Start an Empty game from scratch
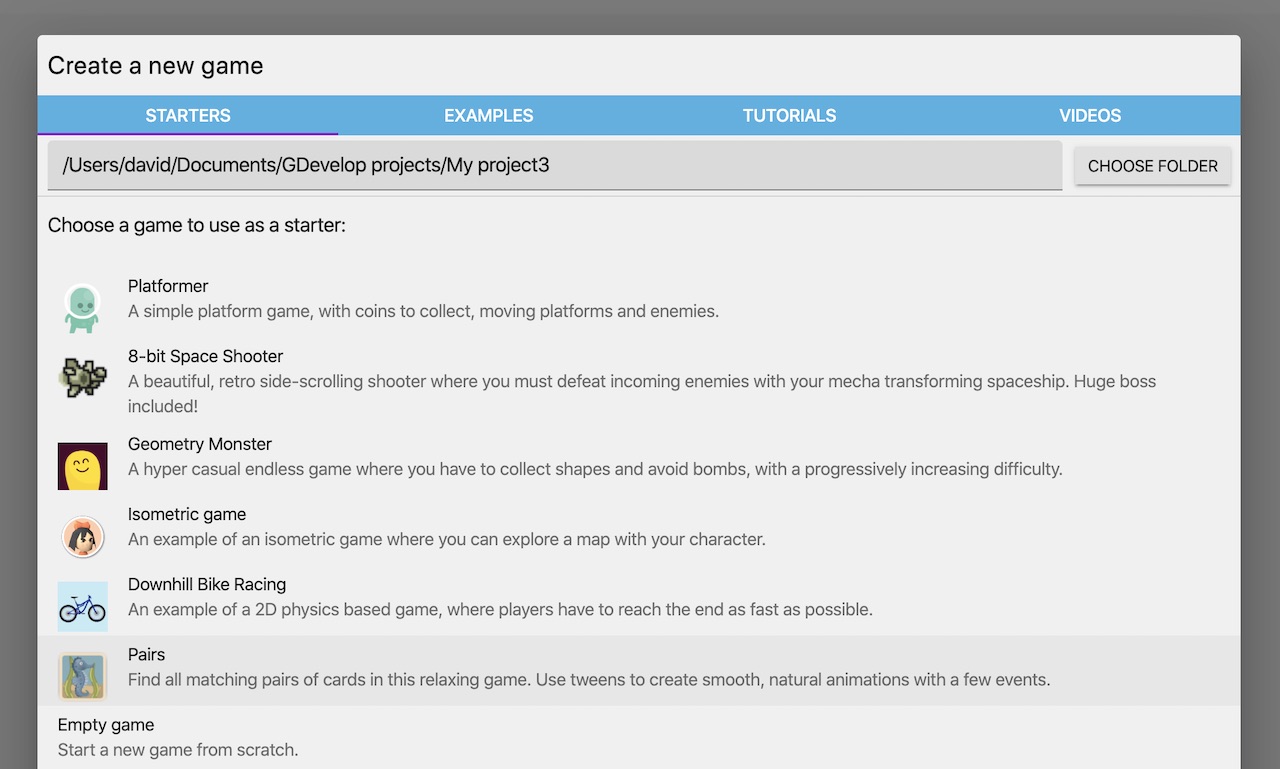 click(x=106, y=725)
